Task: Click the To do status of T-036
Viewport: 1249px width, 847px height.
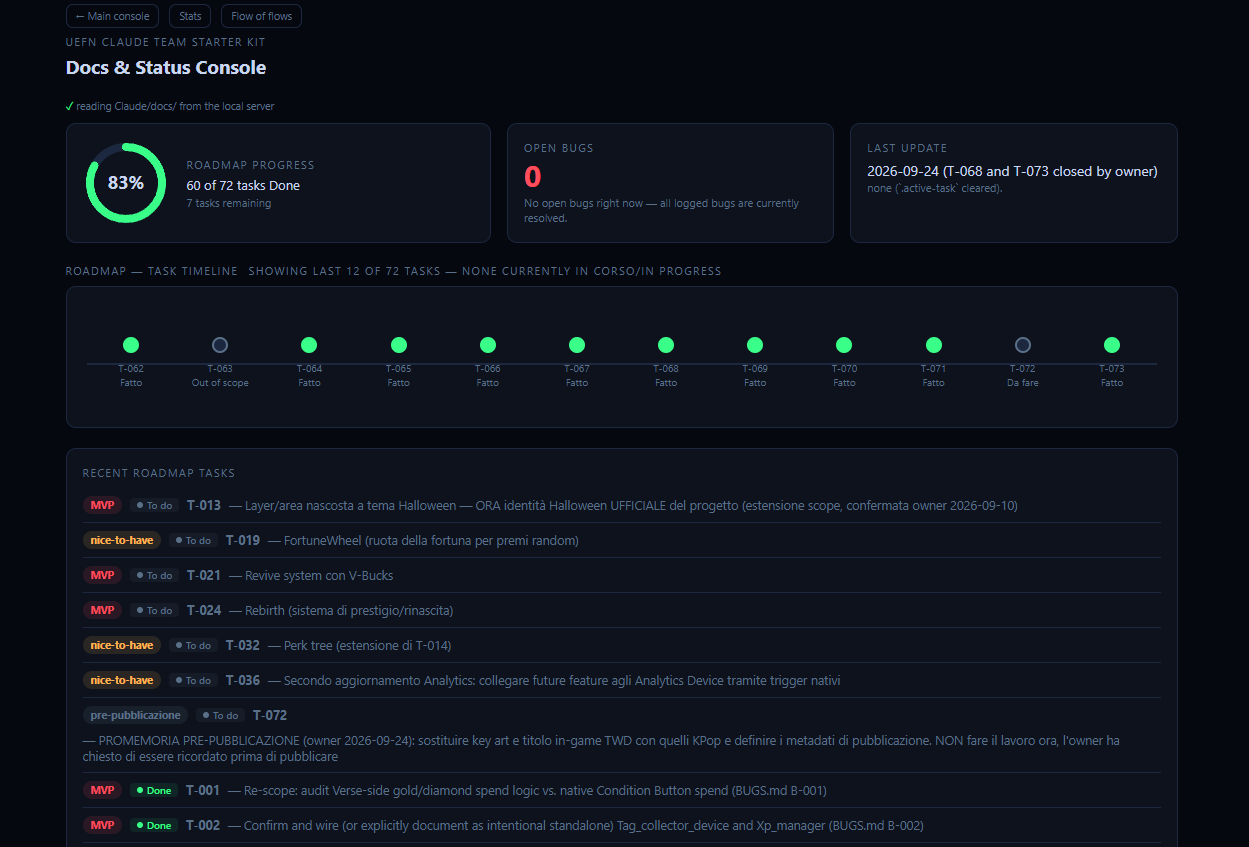Action: pyautogui.click(x=193, y=680)
